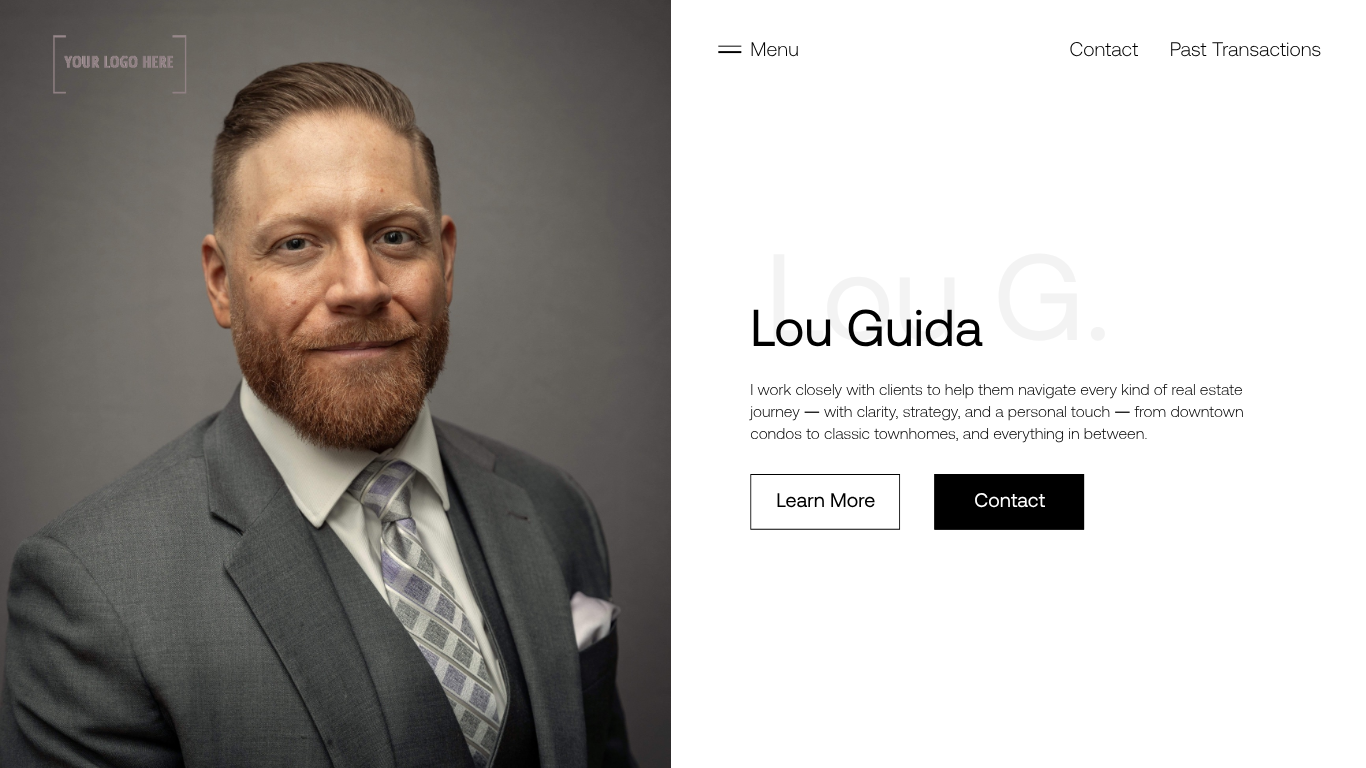
Task: Click the outlined Learn More button
Action: [x=825, y=502]
